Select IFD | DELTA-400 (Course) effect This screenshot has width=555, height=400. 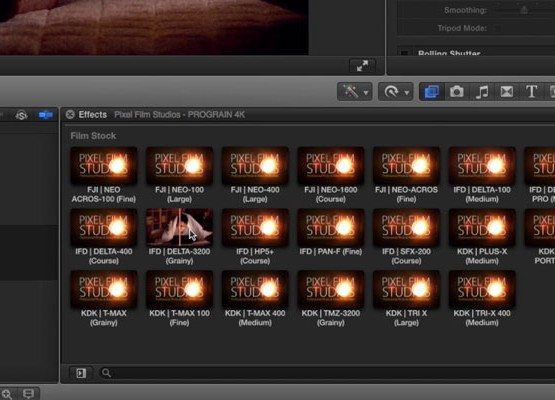coord(104,237)
